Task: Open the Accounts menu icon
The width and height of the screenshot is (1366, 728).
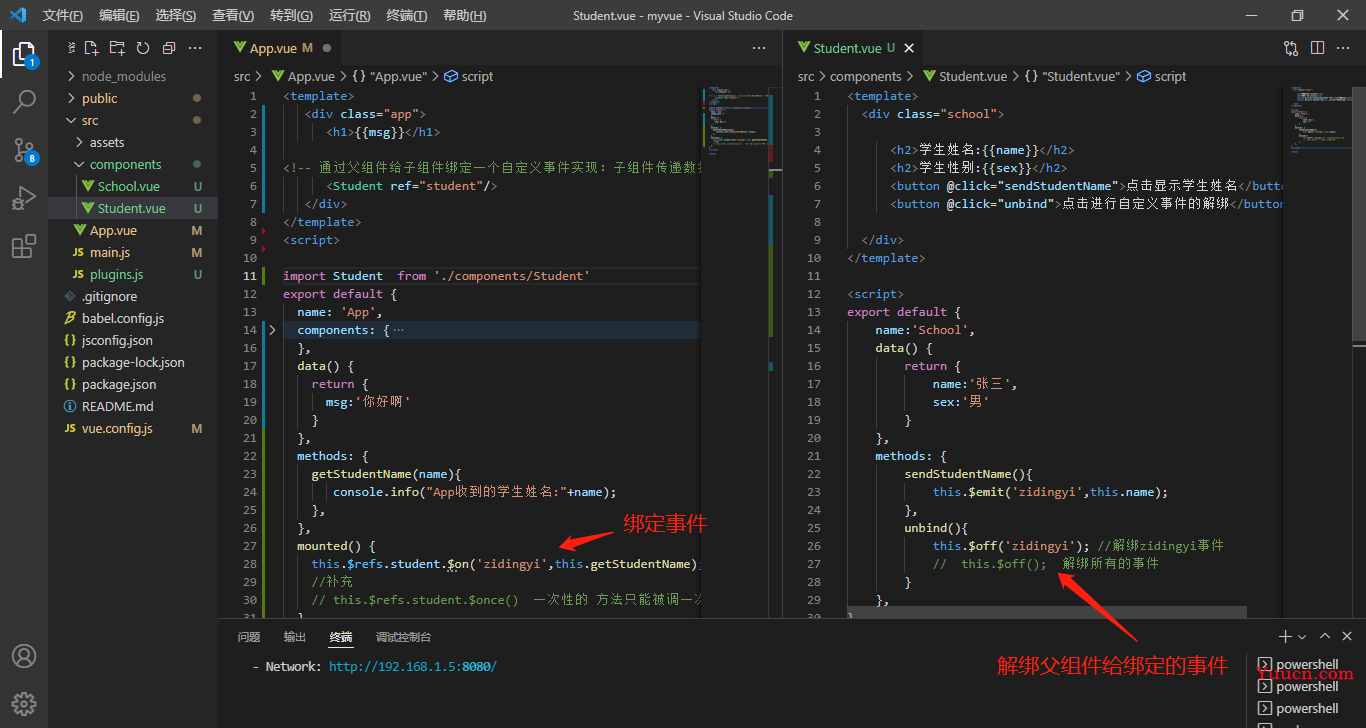Action: (24, 656)
